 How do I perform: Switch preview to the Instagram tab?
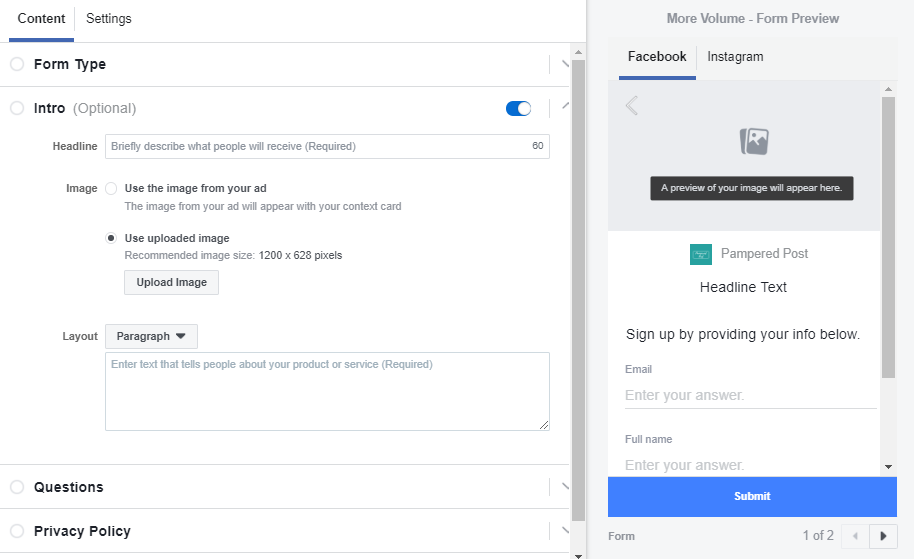735,57
